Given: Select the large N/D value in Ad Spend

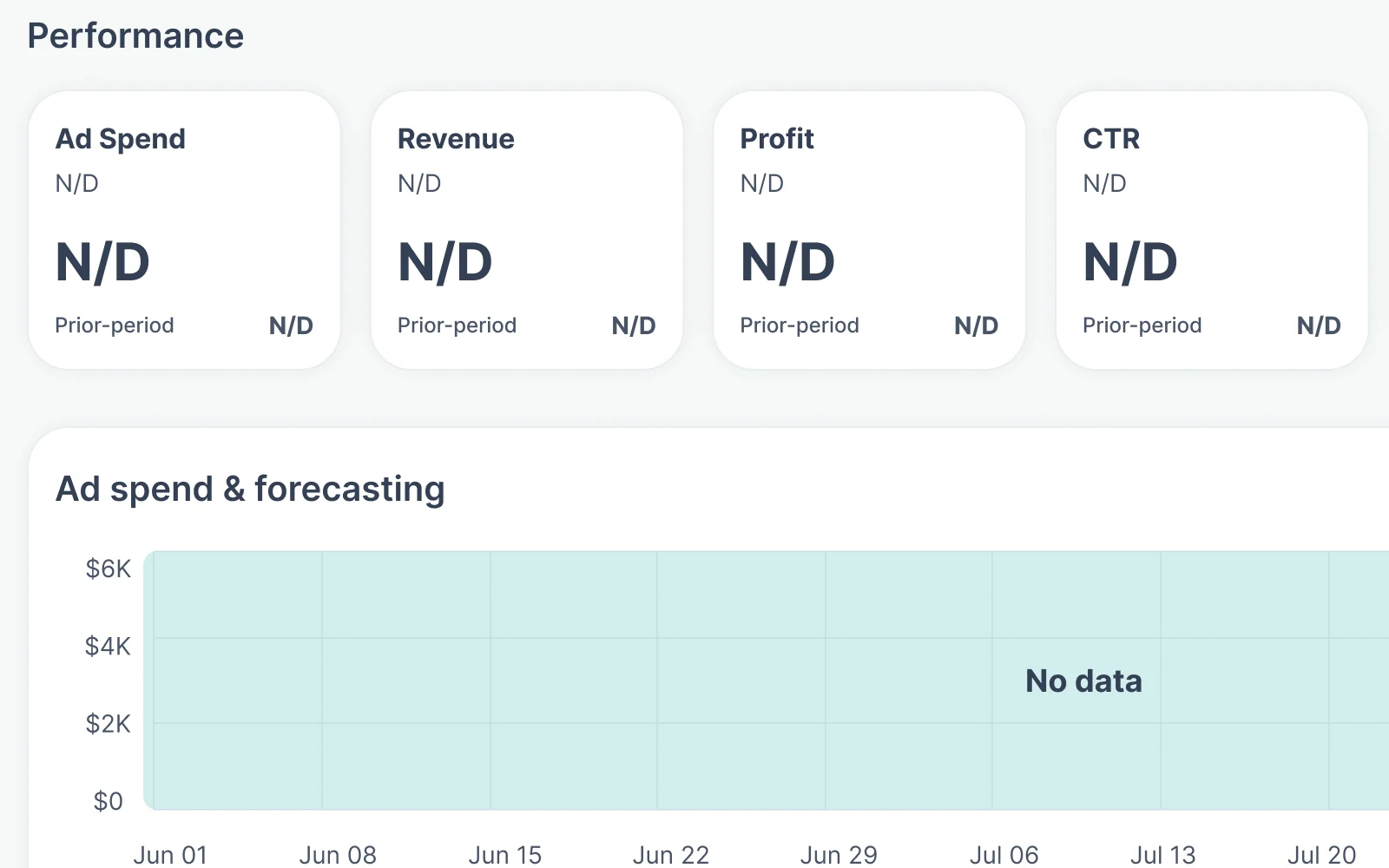Looking at the screenshot, I should point(102,263).
